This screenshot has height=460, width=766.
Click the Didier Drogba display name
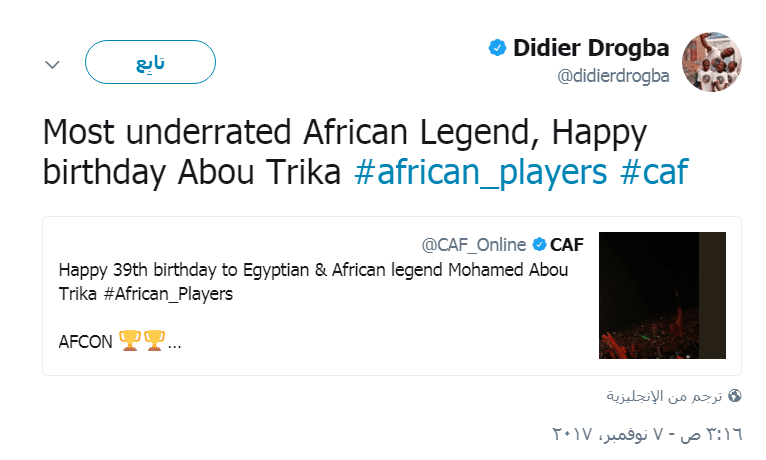coord(591,48)
